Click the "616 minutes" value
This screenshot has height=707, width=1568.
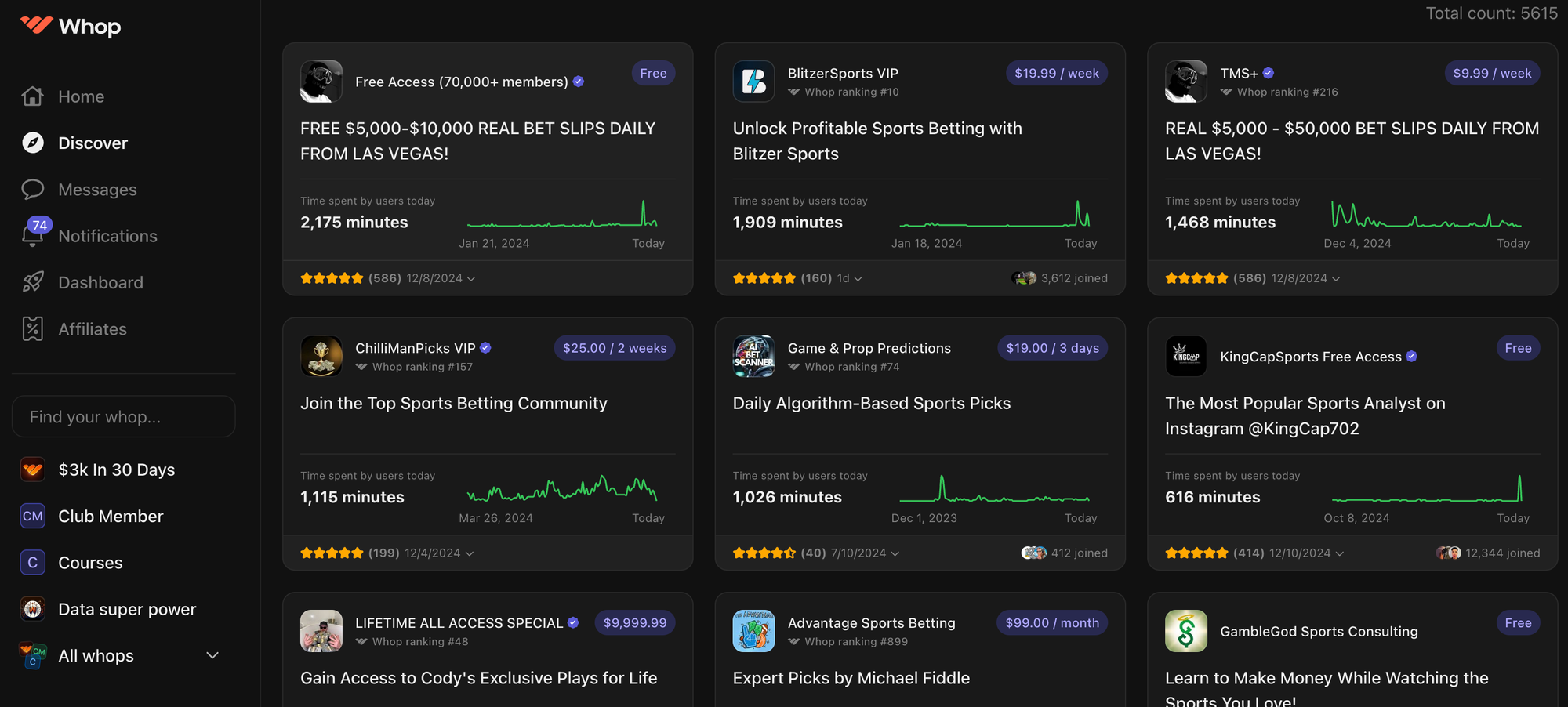pyautogui.click(x=1213, y=497)
